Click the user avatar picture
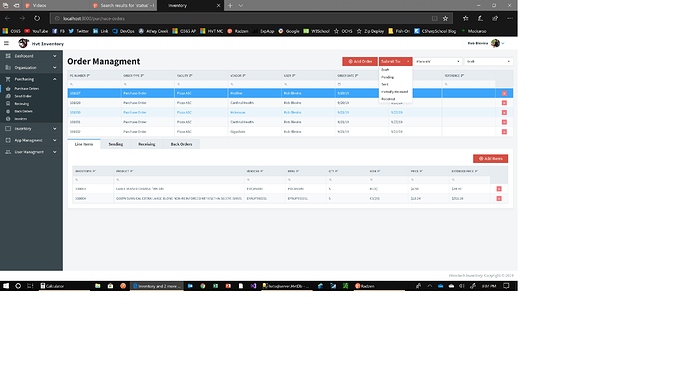The height and width of the screenshot is (388, 690). (495, 43)
